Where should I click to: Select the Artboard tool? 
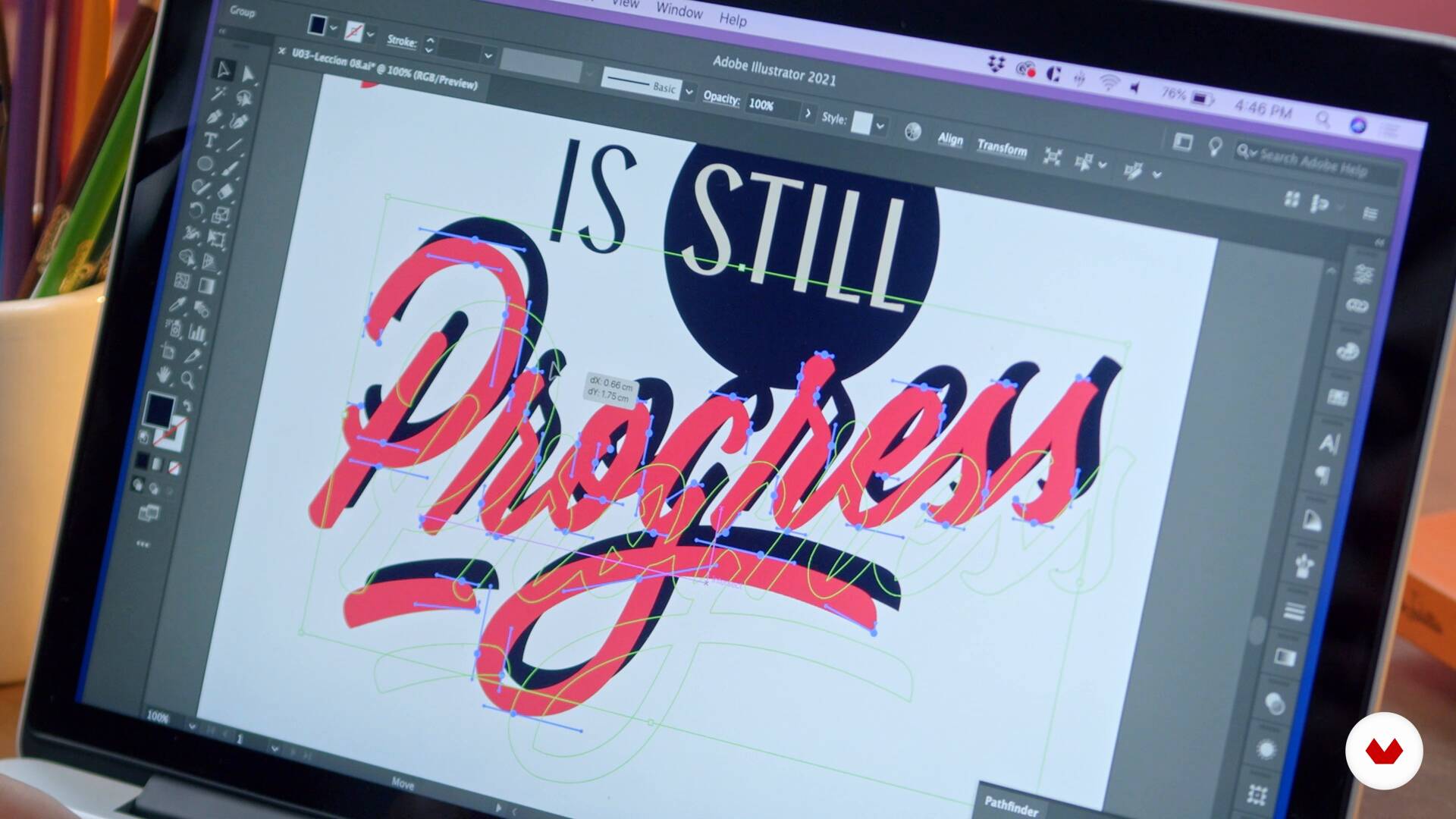[168, 352]
